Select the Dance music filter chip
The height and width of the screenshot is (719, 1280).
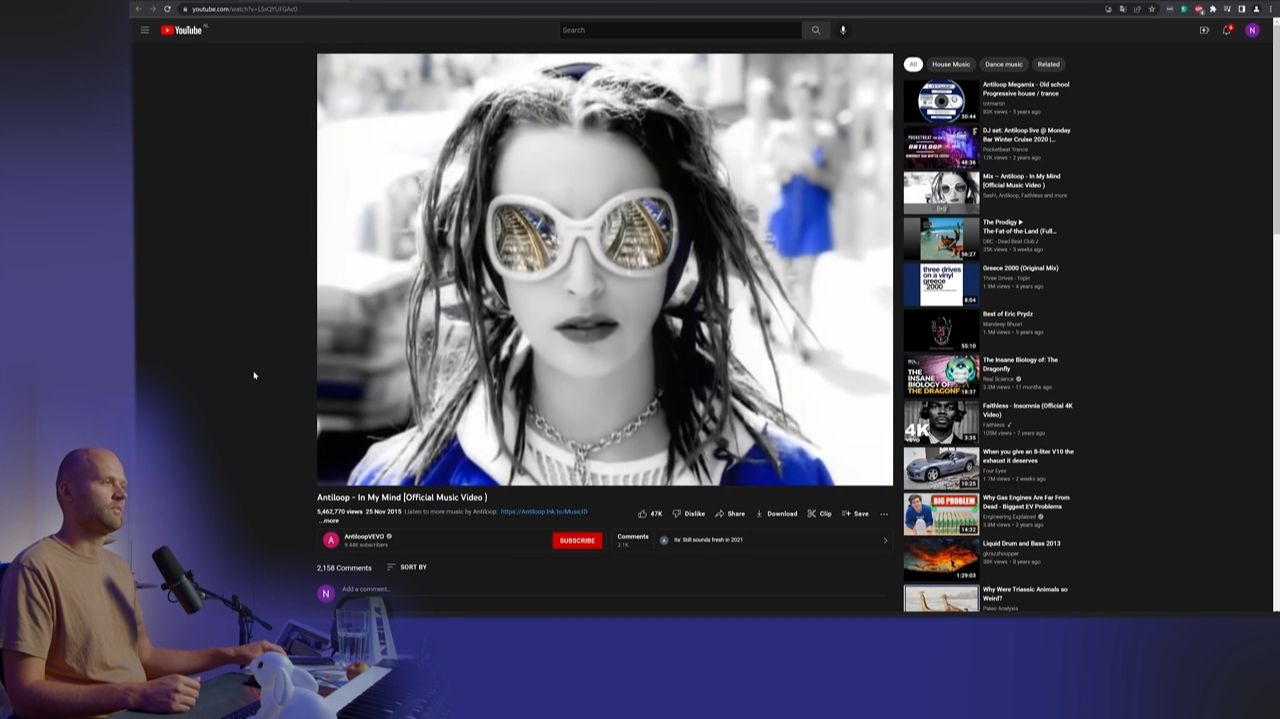[1004, 64]
